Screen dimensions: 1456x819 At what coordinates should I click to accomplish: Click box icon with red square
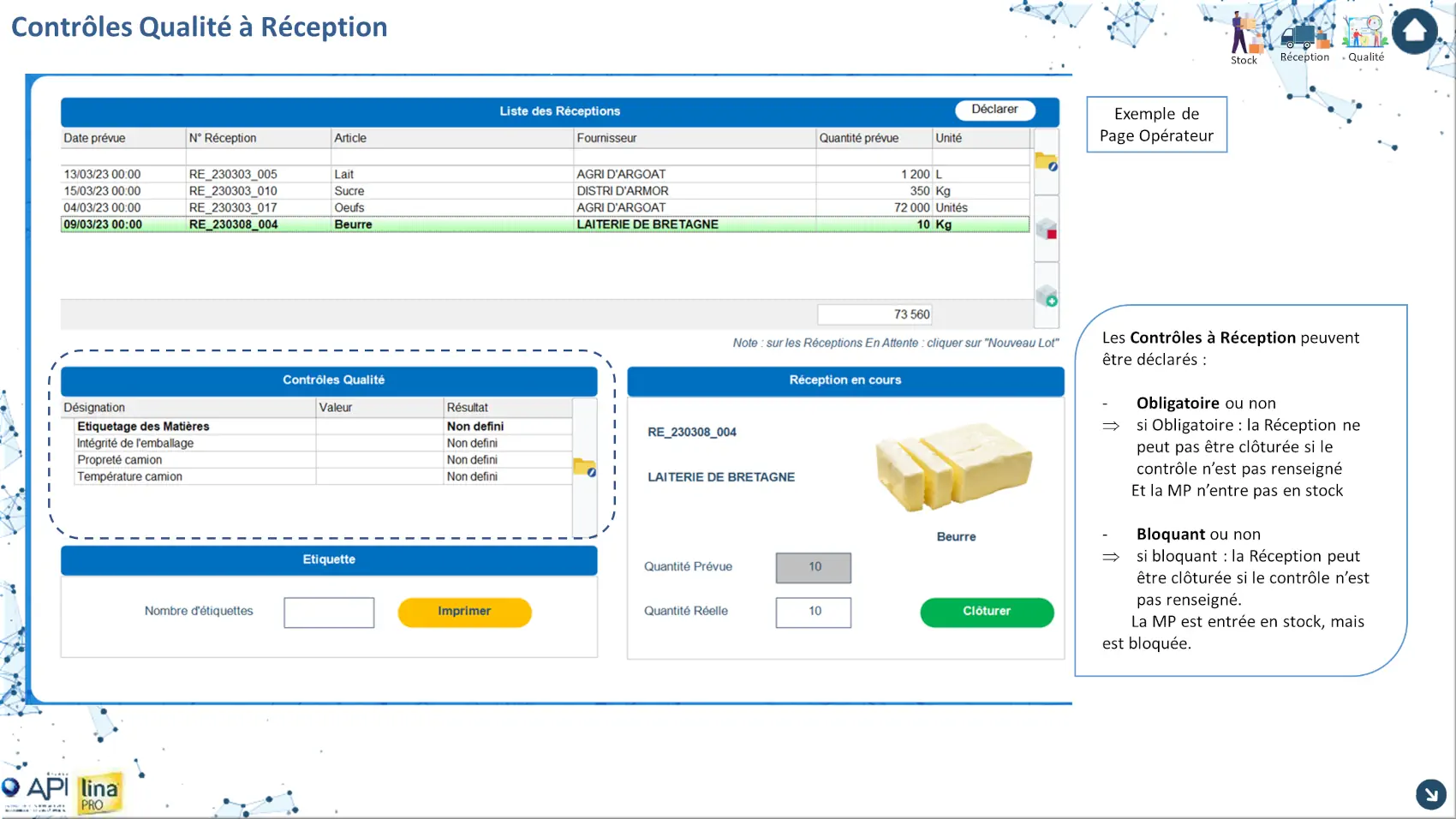coord(1046,229)
